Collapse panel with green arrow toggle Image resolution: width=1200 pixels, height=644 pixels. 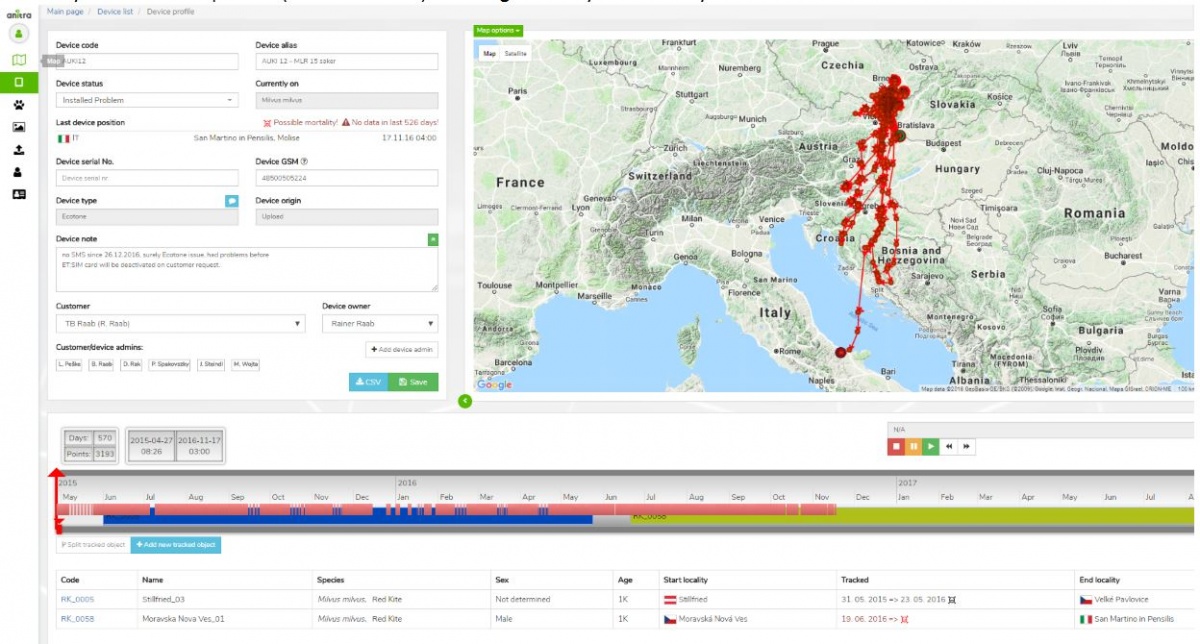click(x=464, y=401)
